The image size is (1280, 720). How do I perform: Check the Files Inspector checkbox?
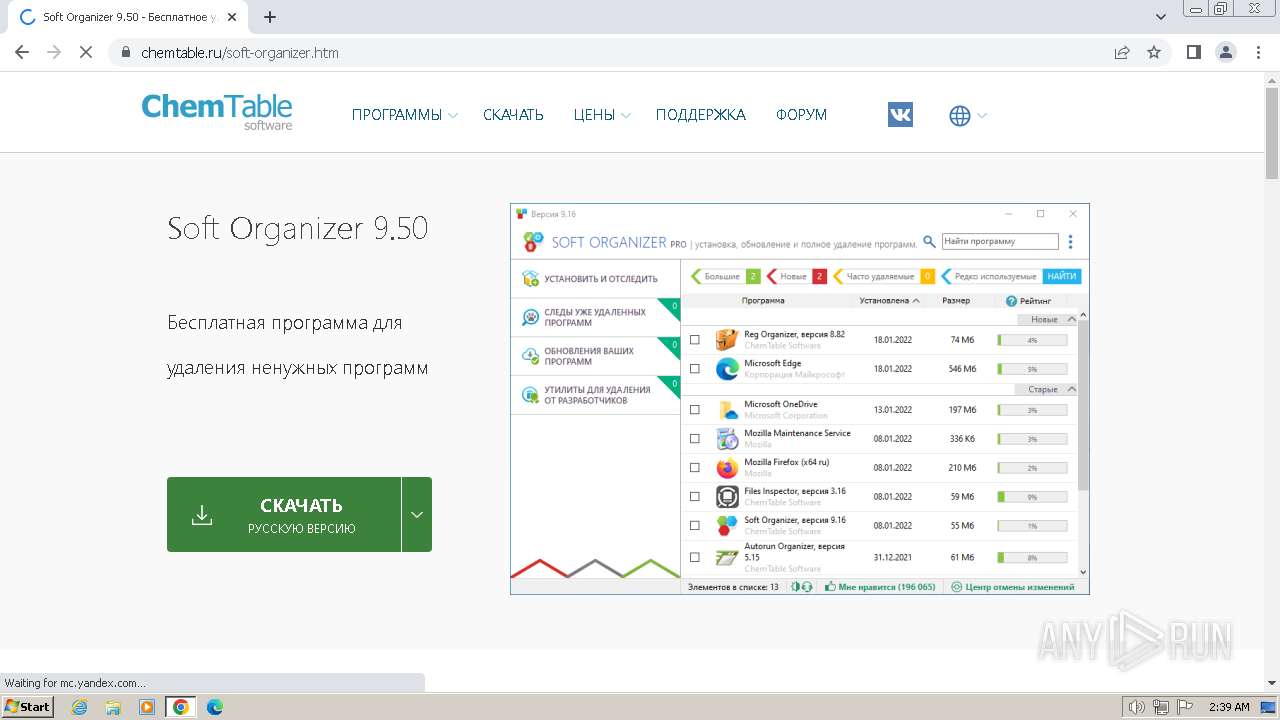(x=695, y=496)
